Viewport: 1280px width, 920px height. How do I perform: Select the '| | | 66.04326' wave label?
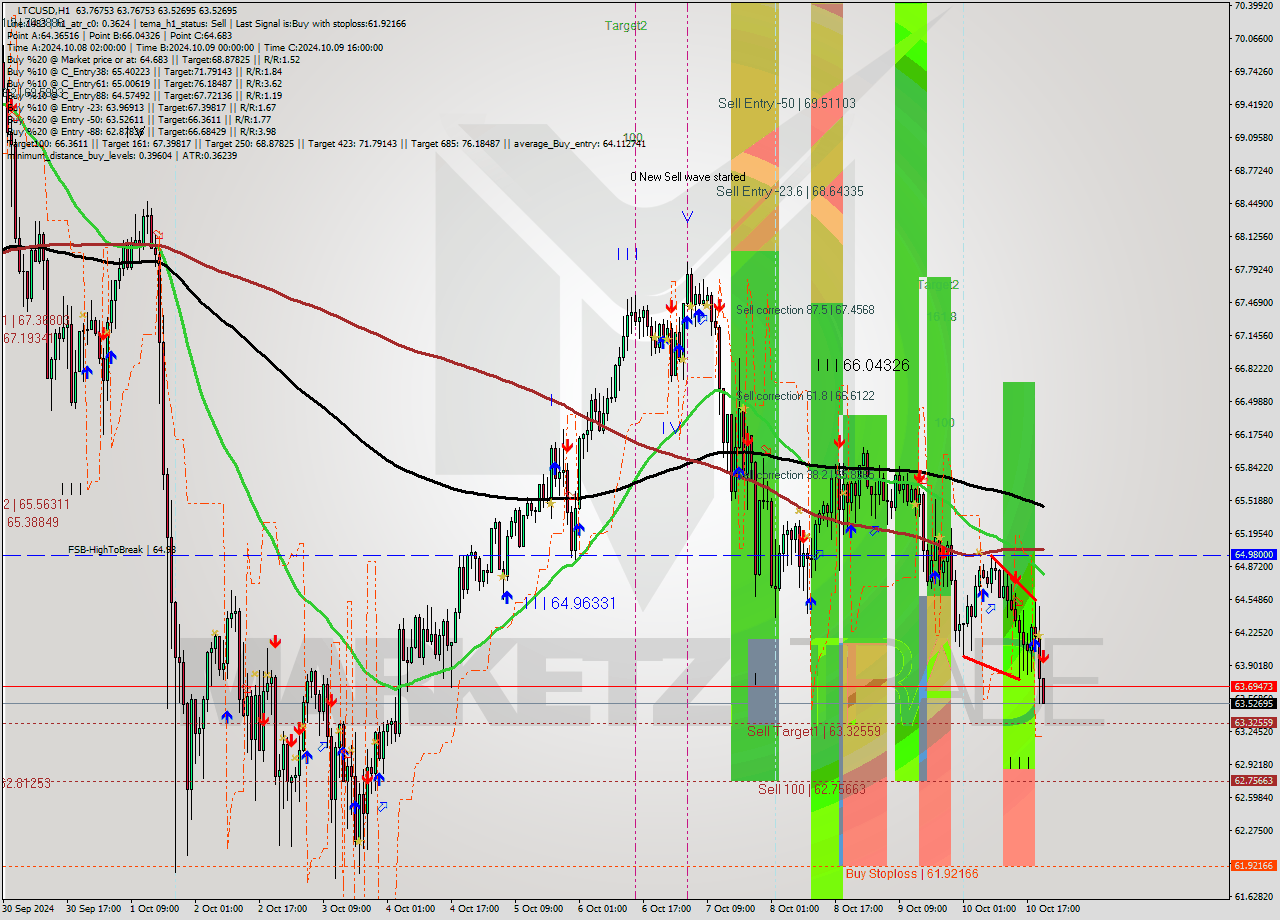(x=863, y=366)
